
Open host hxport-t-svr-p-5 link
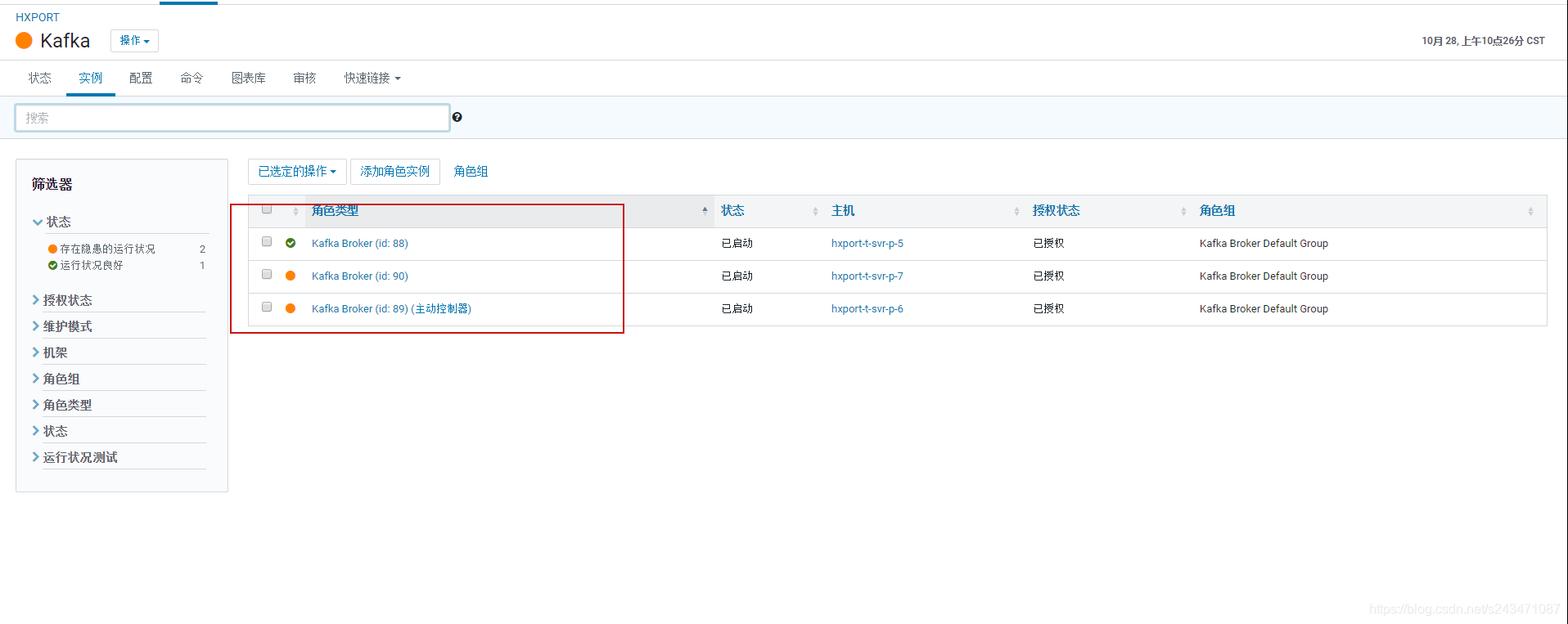click(867, 243)
